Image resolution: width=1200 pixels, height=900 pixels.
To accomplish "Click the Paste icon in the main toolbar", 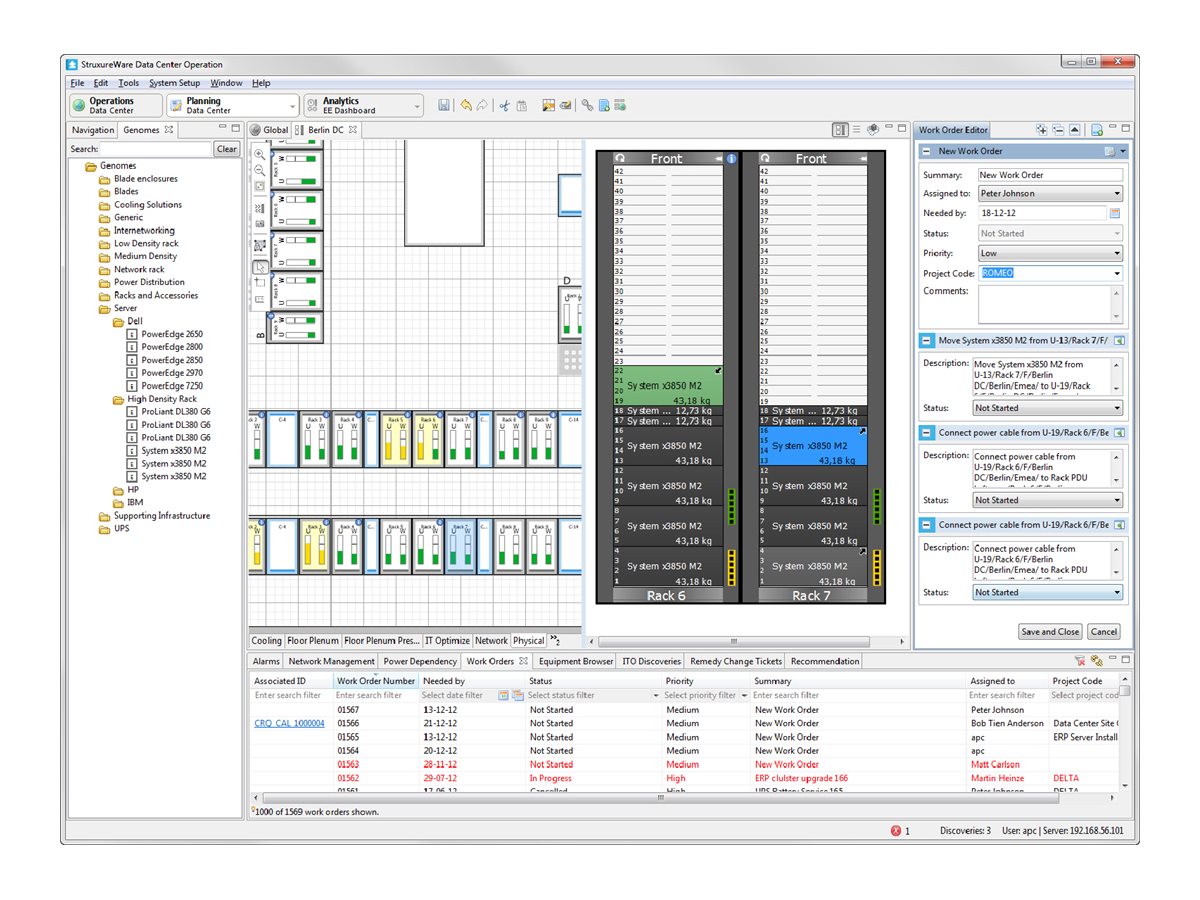I will coord(521,105).
